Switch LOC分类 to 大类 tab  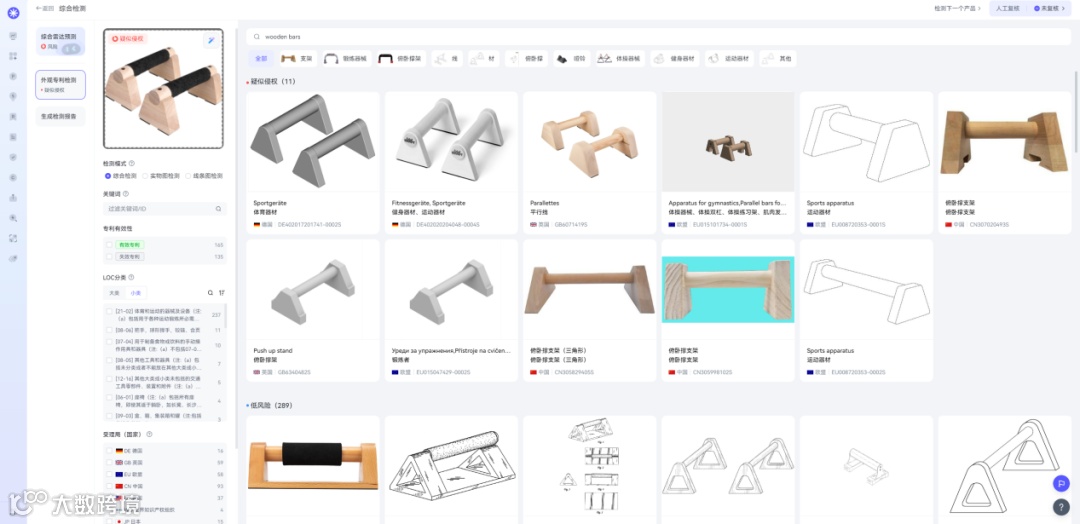114,293
